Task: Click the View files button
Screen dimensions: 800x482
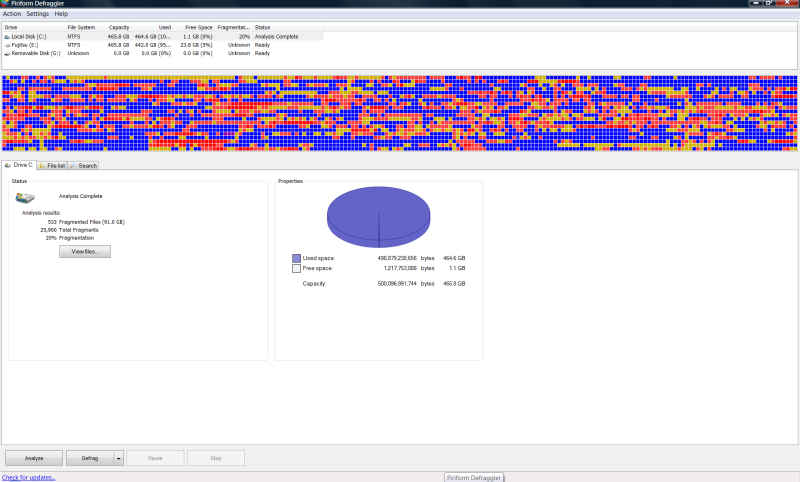Action: 85,251
